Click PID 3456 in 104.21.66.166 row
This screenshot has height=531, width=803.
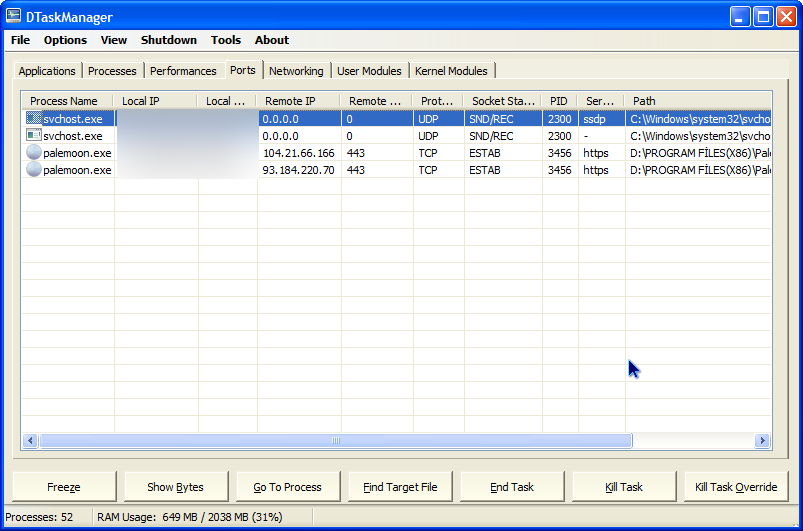pos(560,153)
